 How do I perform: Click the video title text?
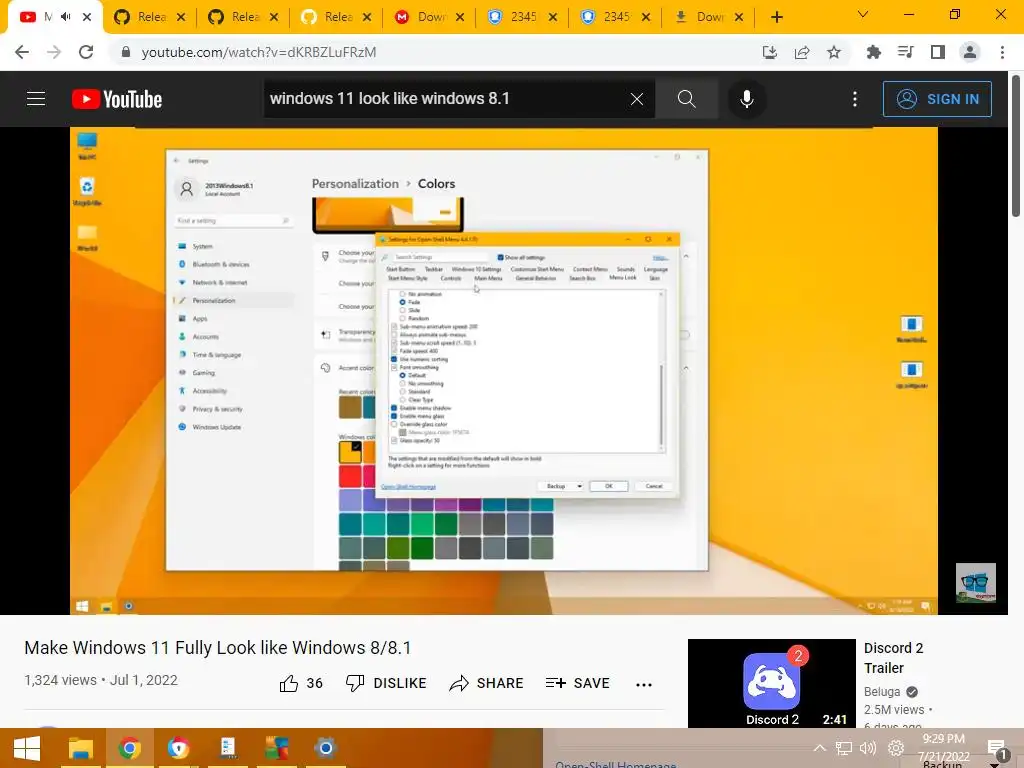click(x=217, y=648)
